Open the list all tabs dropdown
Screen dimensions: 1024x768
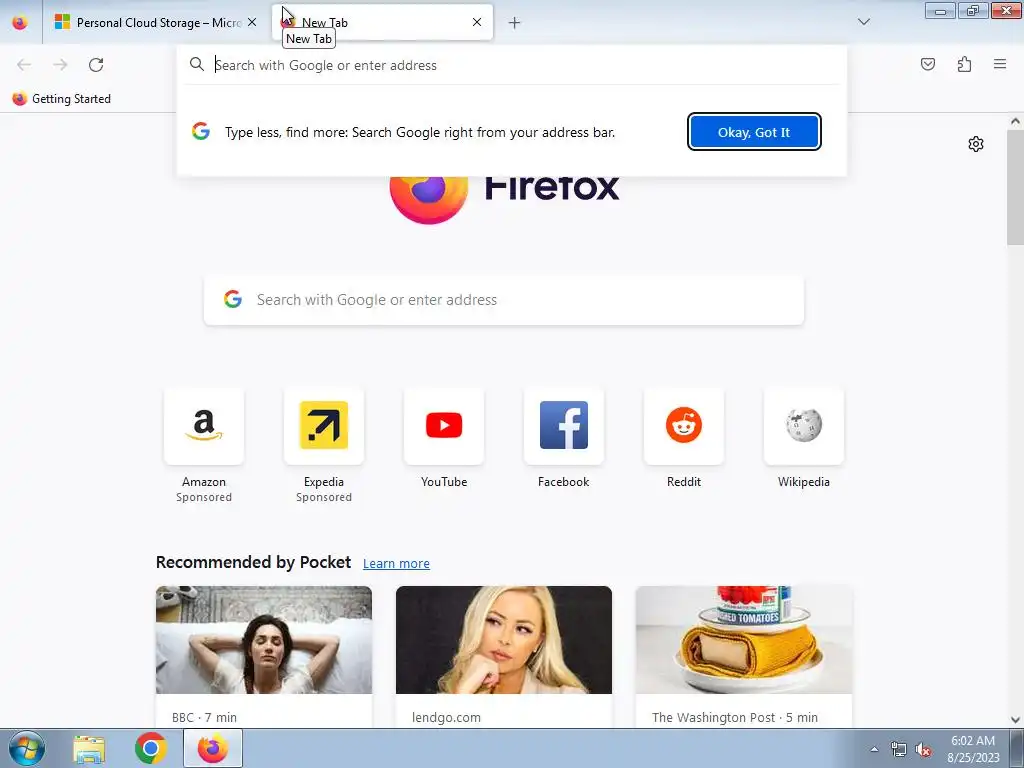pos(863,22)
